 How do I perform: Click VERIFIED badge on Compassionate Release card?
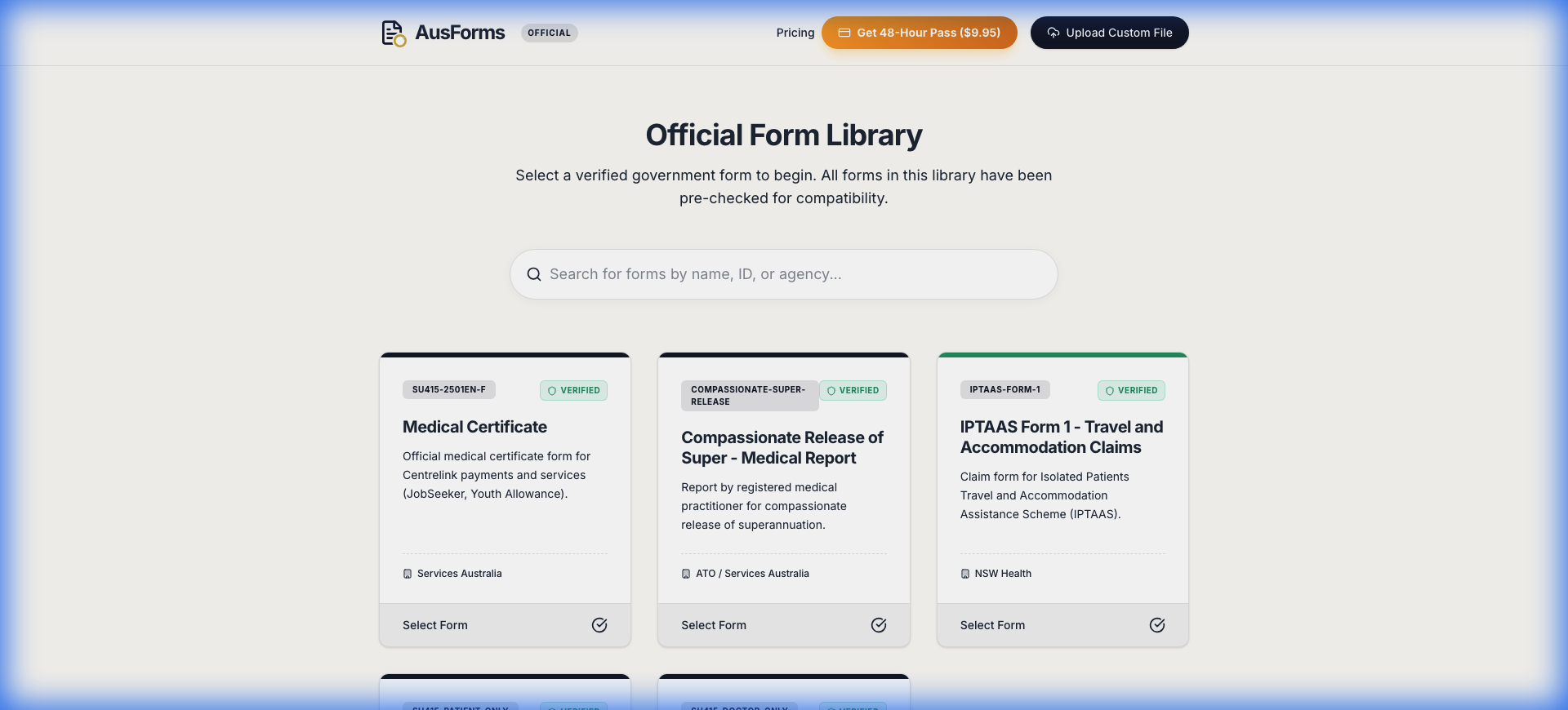(853, 390)
